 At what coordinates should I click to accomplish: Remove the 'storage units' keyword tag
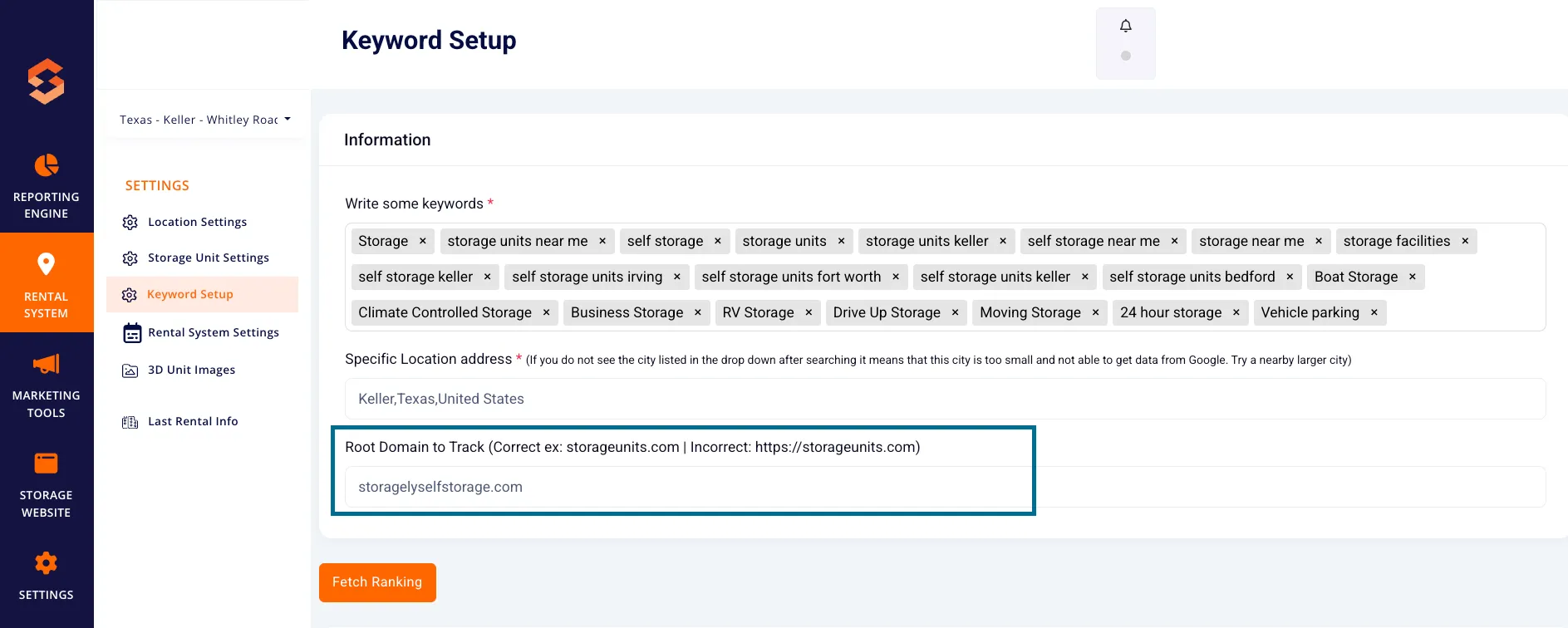(841, 241)
